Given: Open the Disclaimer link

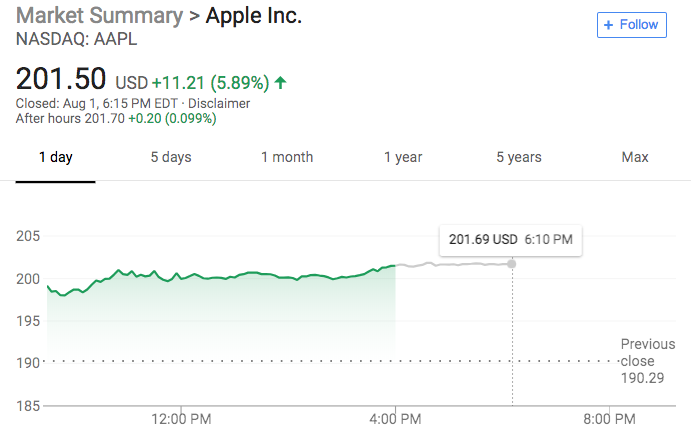Looking at the screenshot, I should (x=217, y=103).
